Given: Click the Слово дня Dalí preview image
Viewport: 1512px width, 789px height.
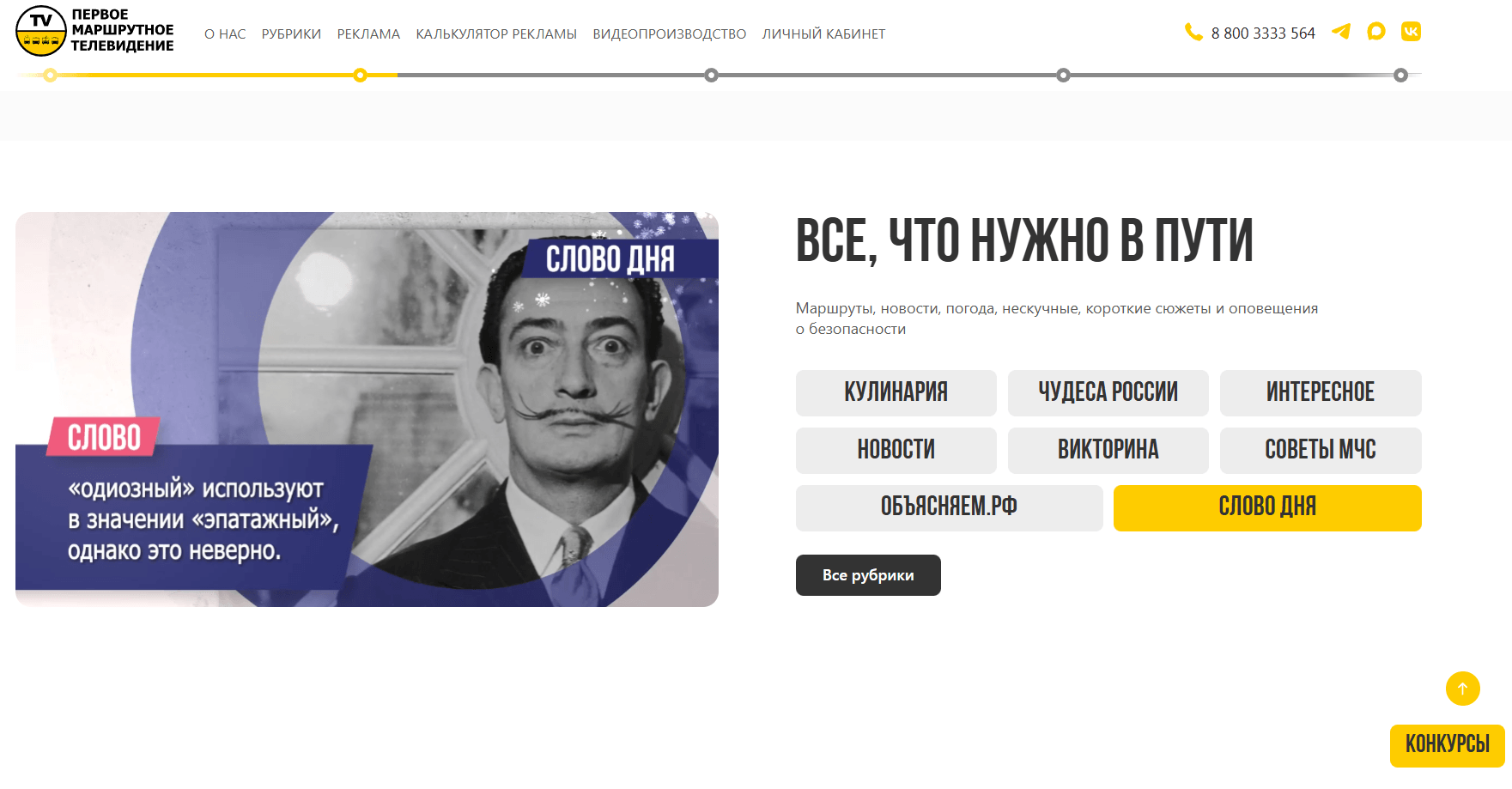Looking at the screenshot, I should click(367, 410).
